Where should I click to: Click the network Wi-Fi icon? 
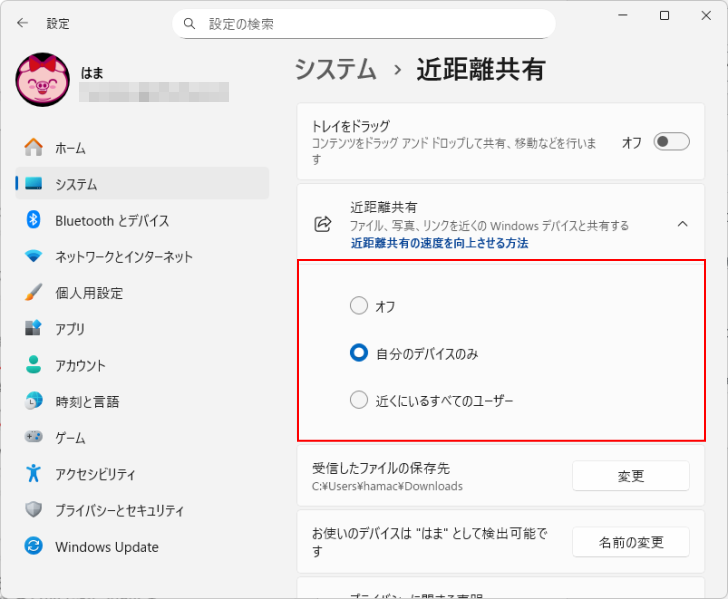33,256
